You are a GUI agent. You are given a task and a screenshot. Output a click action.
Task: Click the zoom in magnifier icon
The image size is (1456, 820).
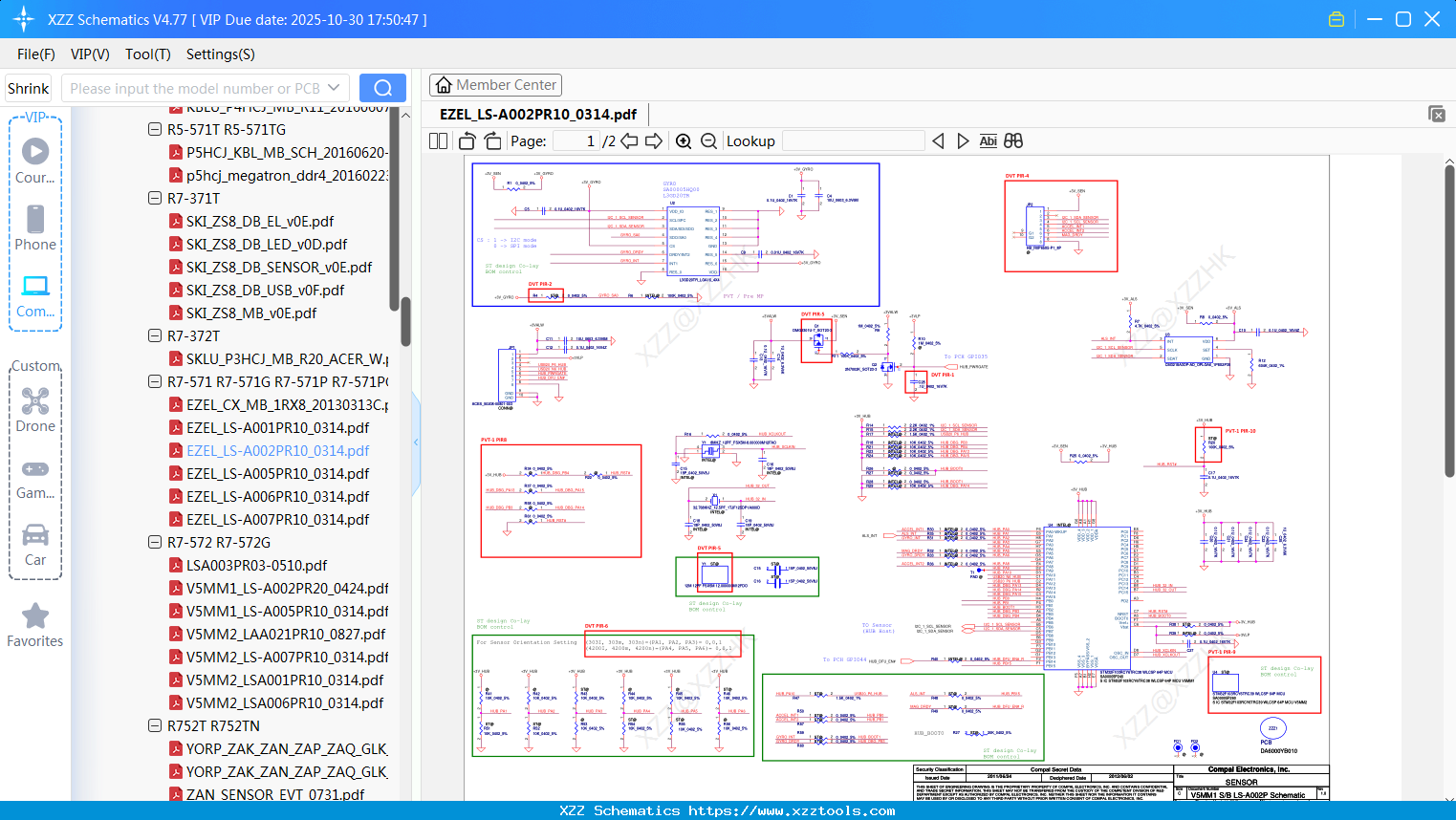point(684,141)
